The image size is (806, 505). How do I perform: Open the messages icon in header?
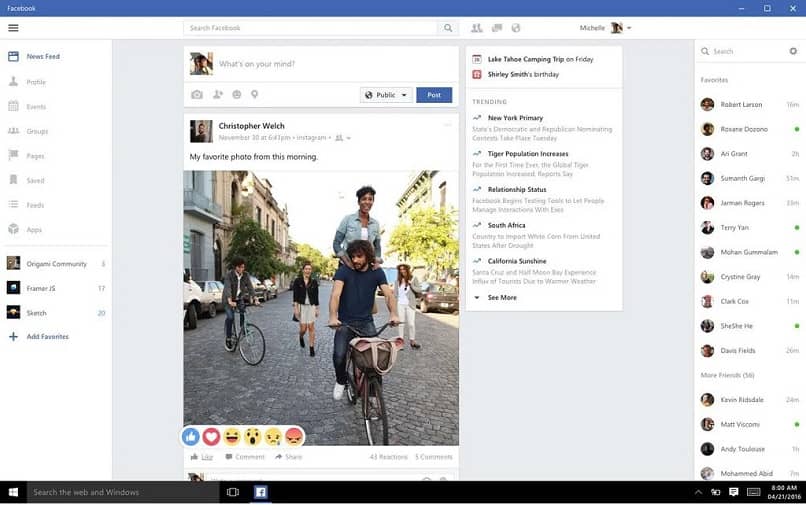(x=497, y=28)
